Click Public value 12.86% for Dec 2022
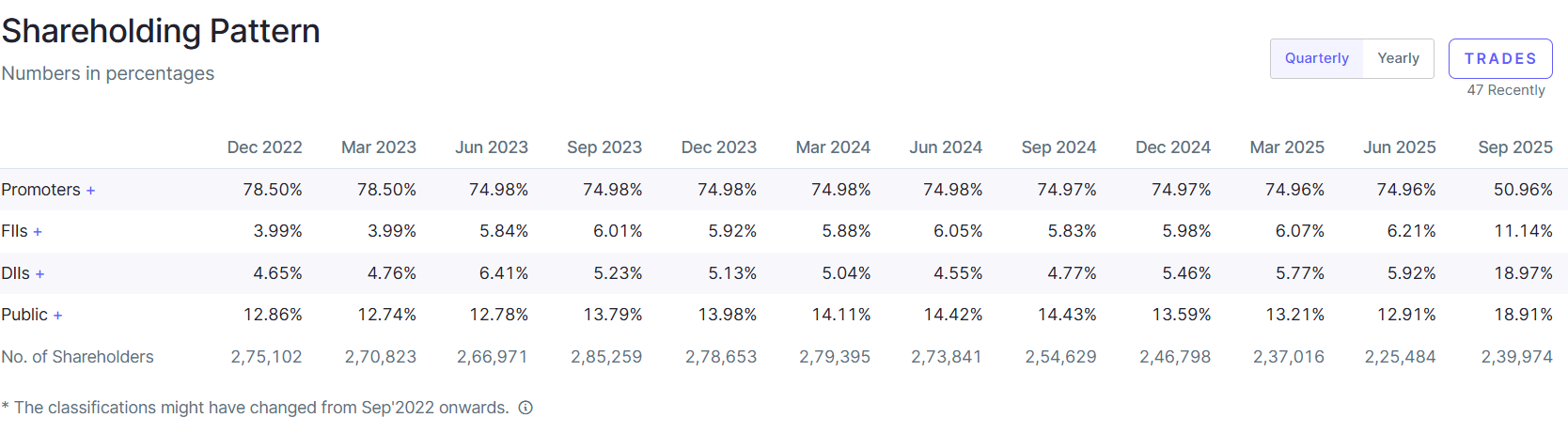The width and height of the screenshot is (1568, 433). tap(272, 315)
